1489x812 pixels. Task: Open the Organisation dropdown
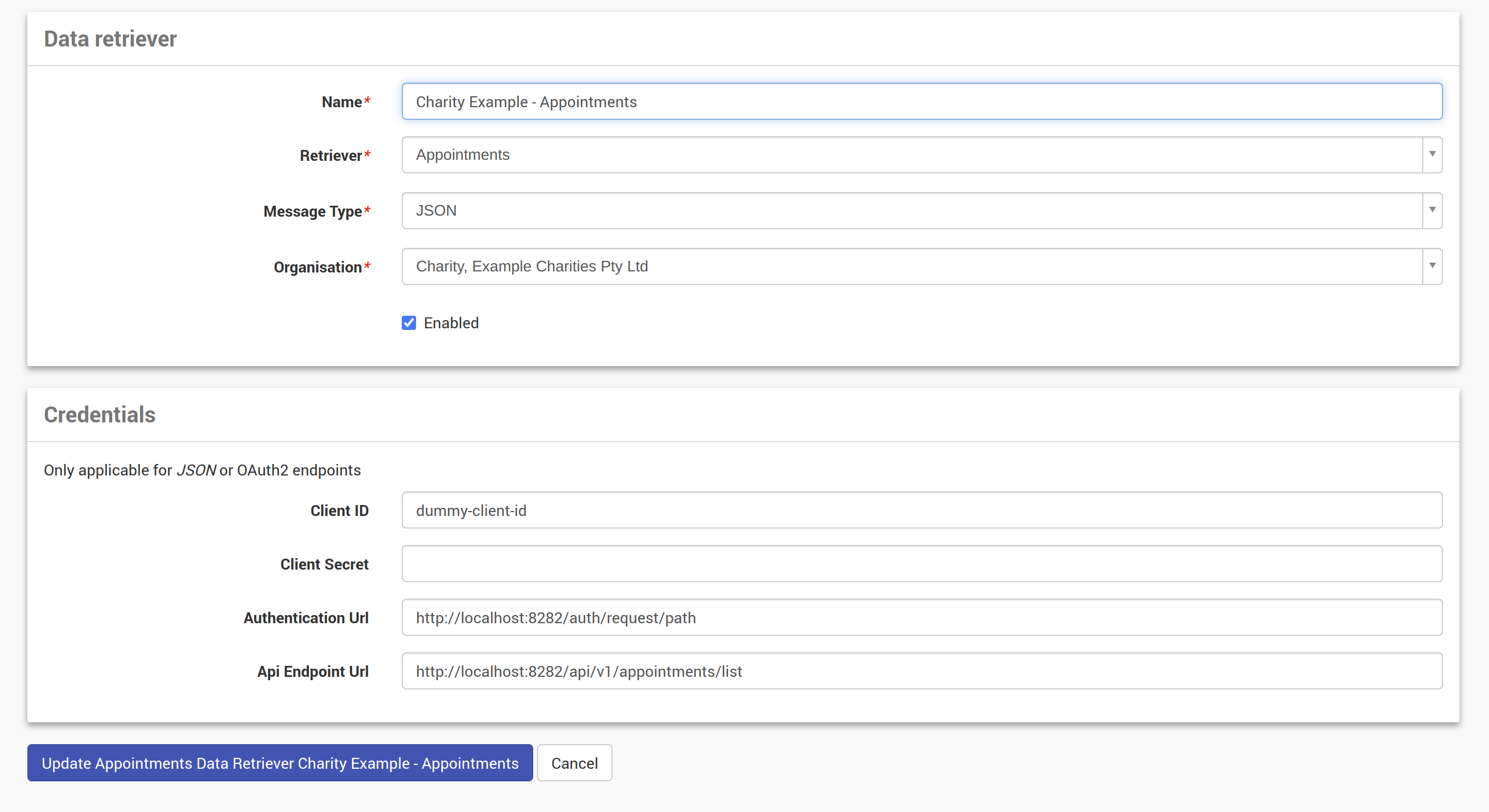tap(912, 266)
